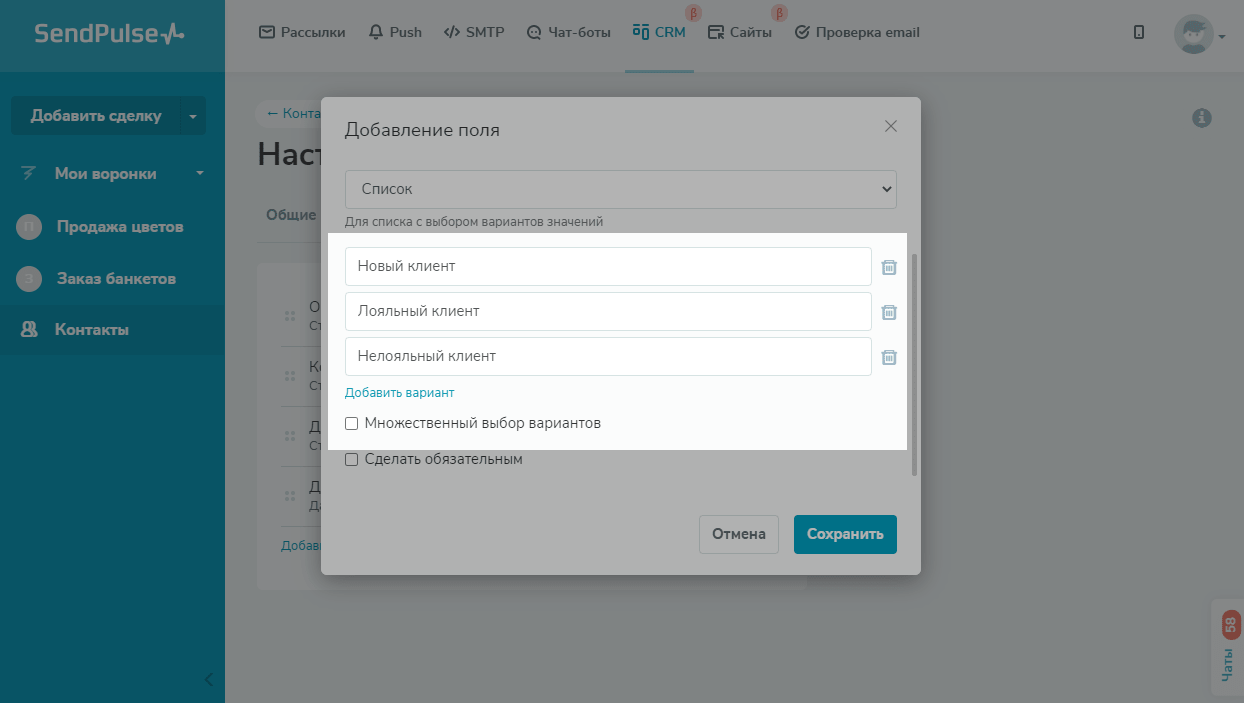Click the Добавить вариант link
Viewport: 1244px width, 703px height.
[399, 393]
